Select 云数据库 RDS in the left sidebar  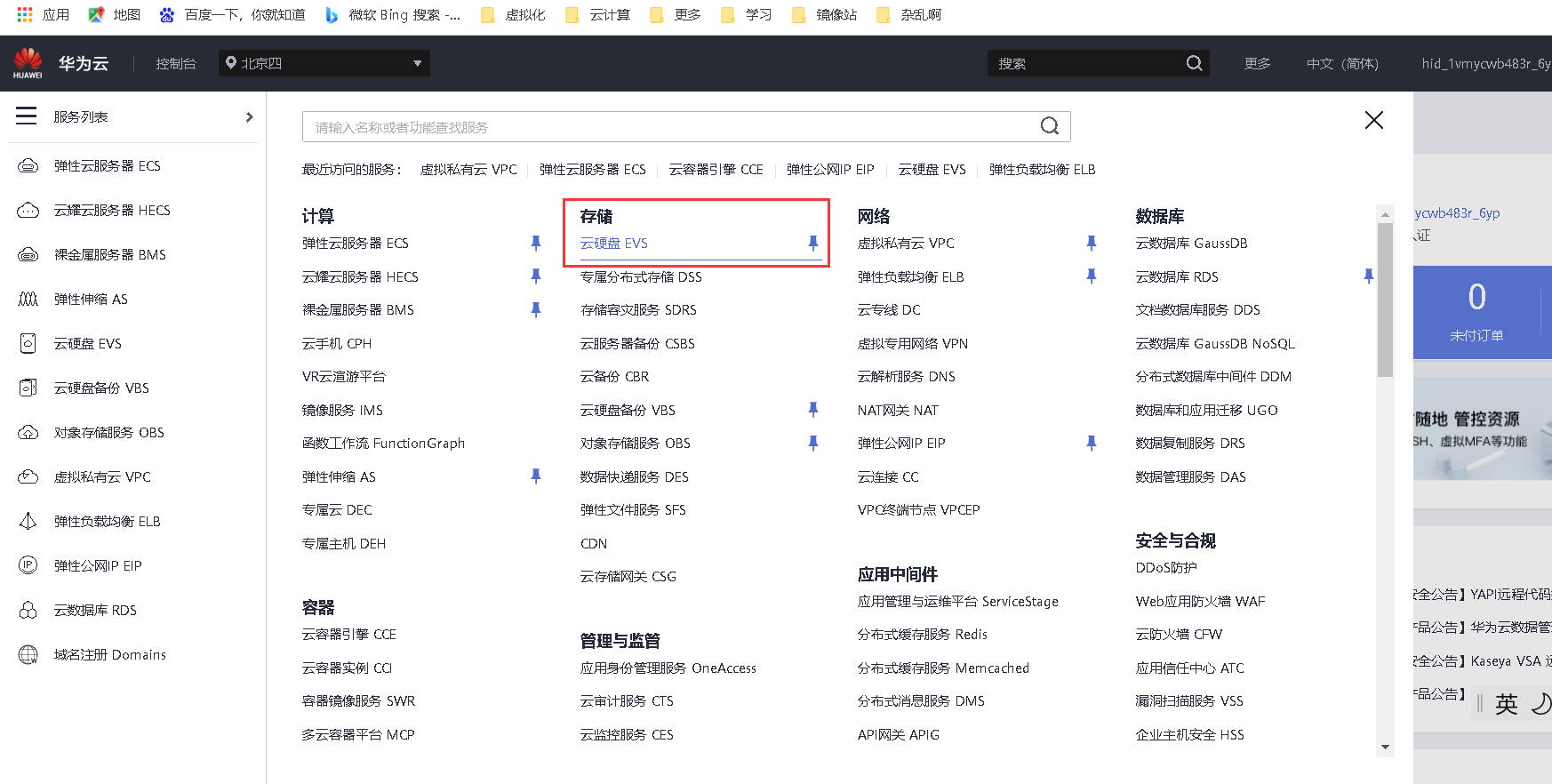click(95, 611)
